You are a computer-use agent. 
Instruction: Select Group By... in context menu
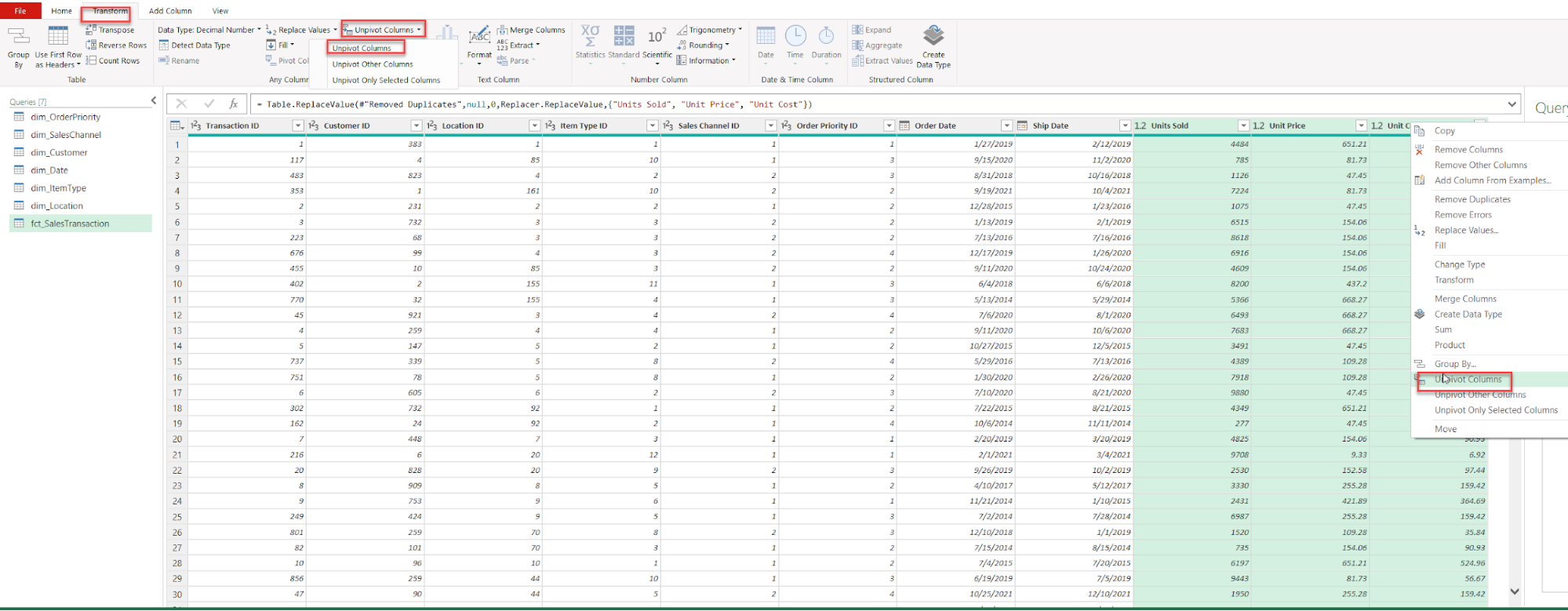click(x=1455, y=364)
